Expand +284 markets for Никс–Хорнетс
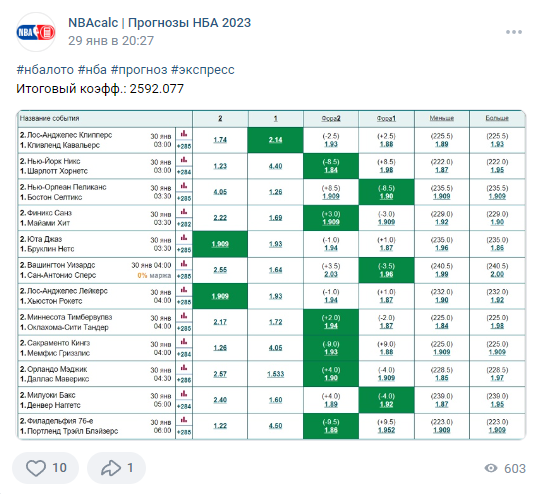 click(x=184, y=172)
